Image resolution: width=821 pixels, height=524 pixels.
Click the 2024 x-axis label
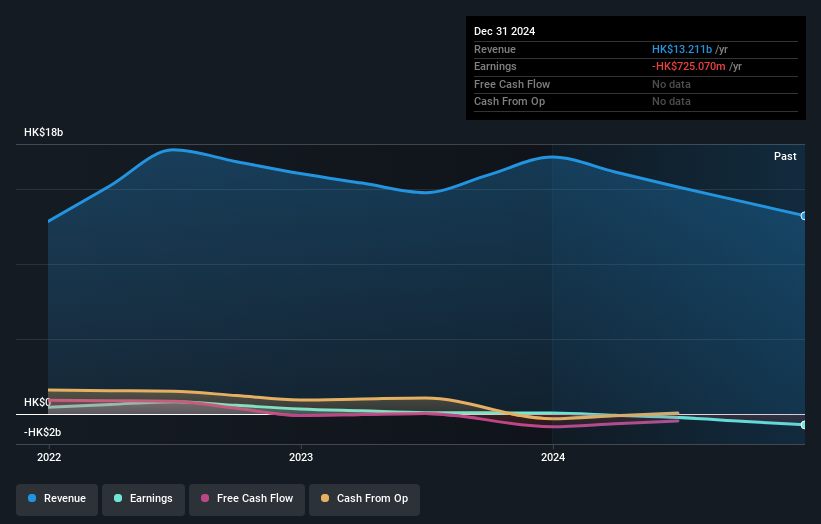coord(553,458)
